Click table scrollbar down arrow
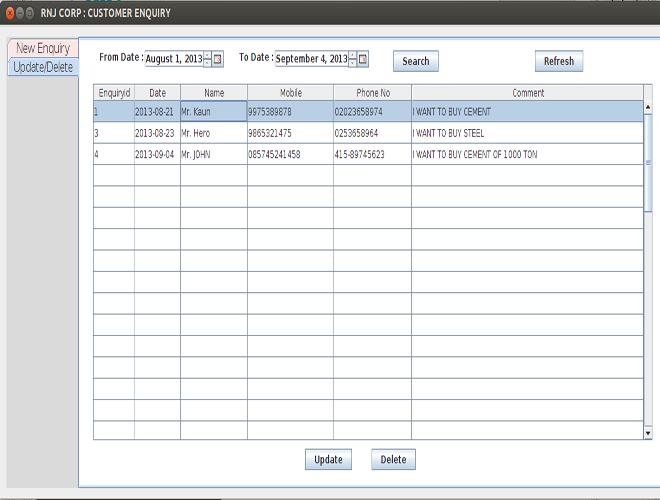Viewport: 660px width, 500px height. (x=648, y=433)
